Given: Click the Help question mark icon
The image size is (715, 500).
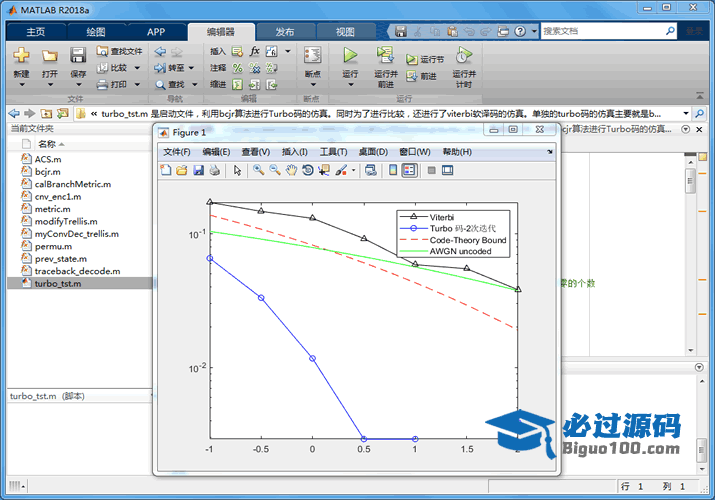Looking at the screenshot, I should click(x=520, y=31).
